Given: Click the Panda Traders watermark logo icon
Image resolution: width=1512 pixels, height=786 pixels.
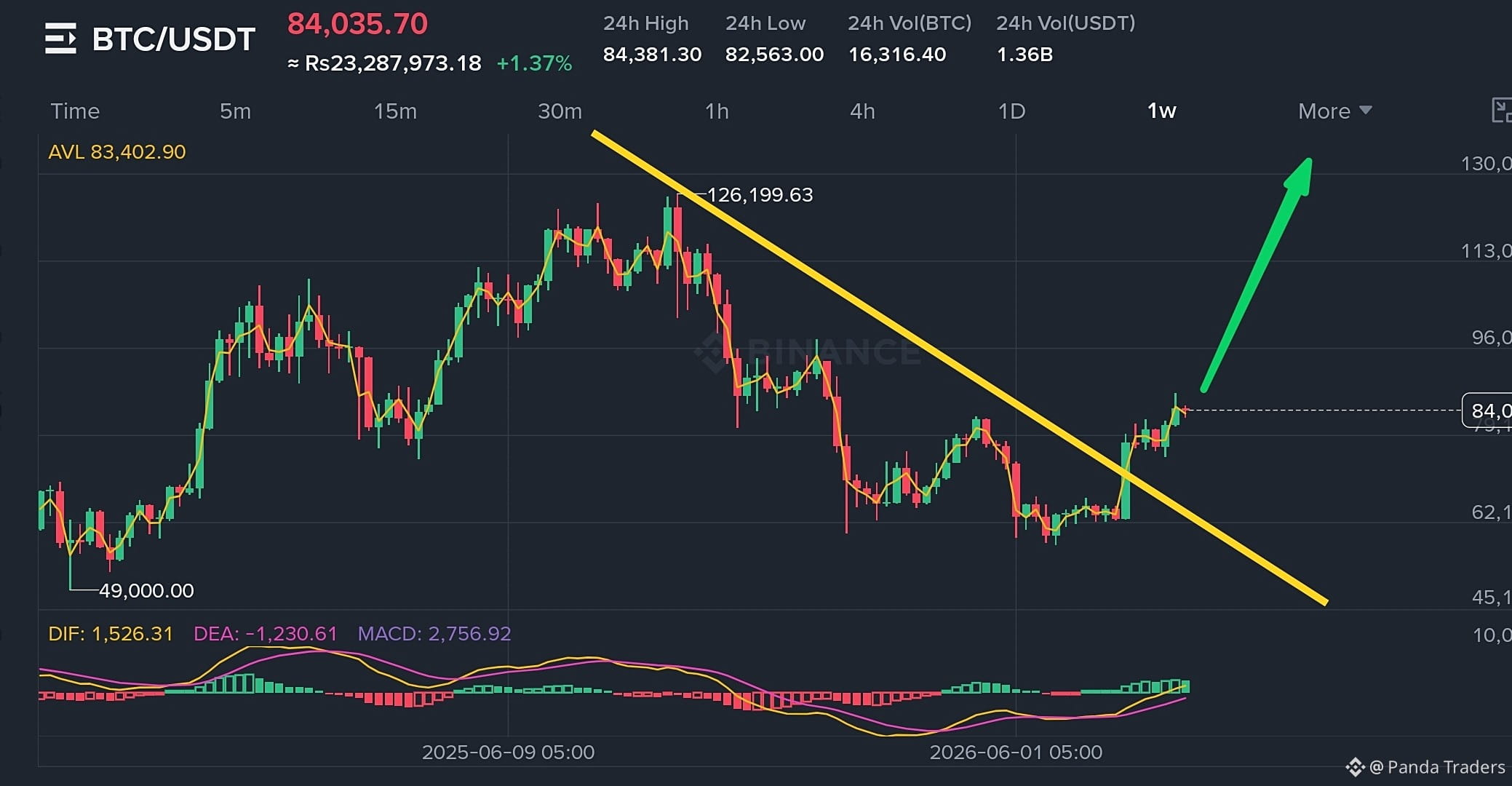Looking at the screenshot, I should point(1354,767).
